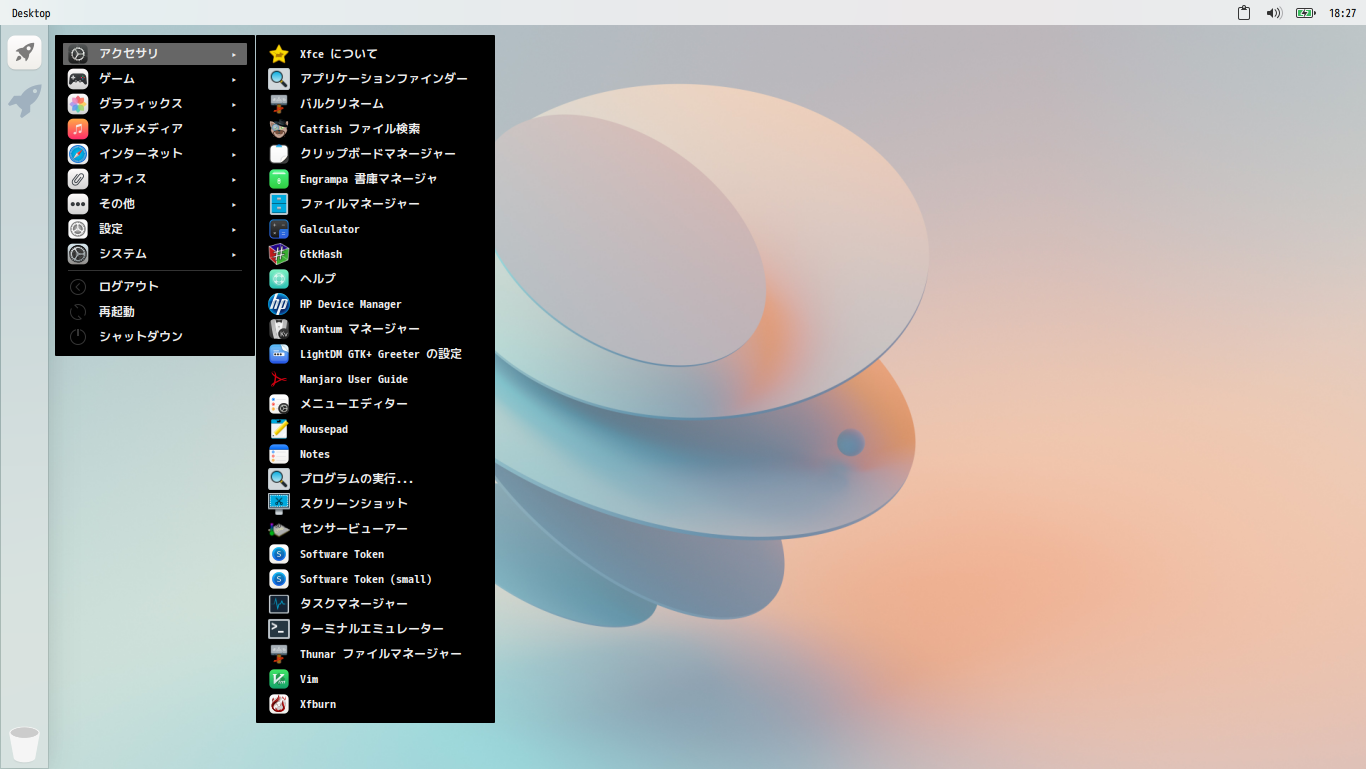The image size is (1366, 769).
Task: Expand the アクセサリ submenu arrow
Action: [234, 54]
